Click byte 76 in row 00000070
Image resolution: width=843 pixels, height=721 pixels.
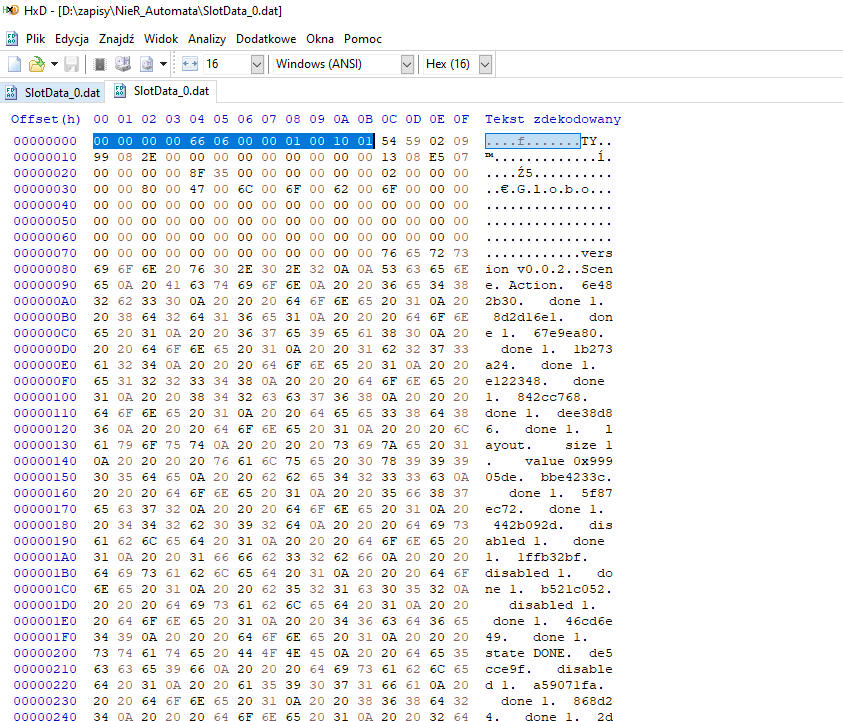point(389,253)
